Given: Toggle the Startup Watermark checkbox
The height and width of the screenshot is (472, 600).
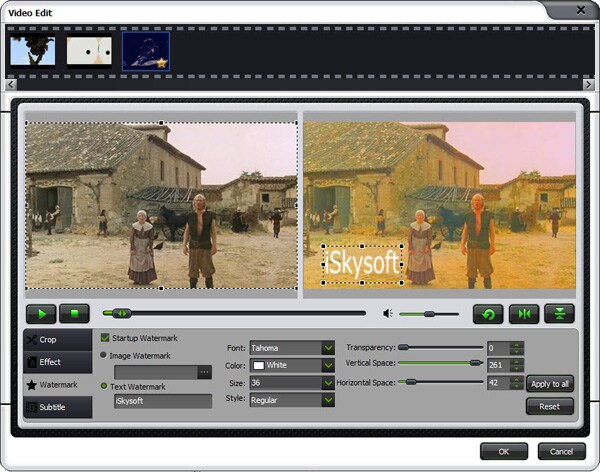Looking at the screenshot, I should [x=105, y=338].
